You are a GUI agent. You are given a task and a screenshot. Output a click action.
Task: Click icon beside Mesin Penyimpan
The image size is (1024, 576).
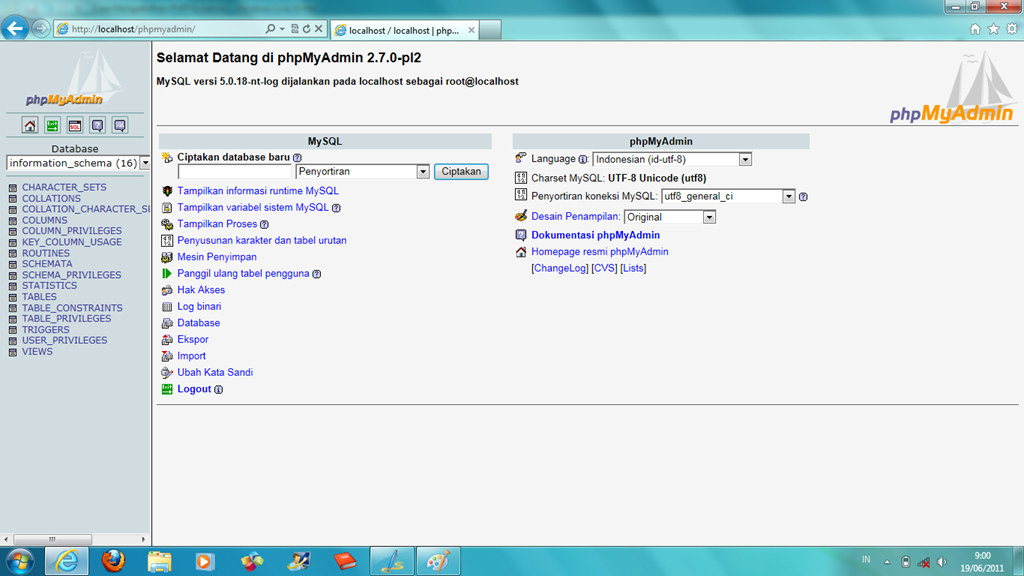(167, 257)
